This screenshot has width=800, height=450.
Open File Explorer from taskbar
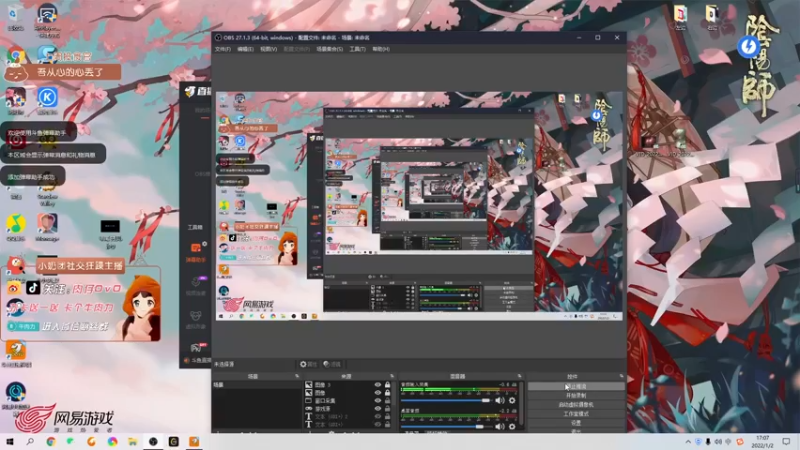click(x=133, y=442)
